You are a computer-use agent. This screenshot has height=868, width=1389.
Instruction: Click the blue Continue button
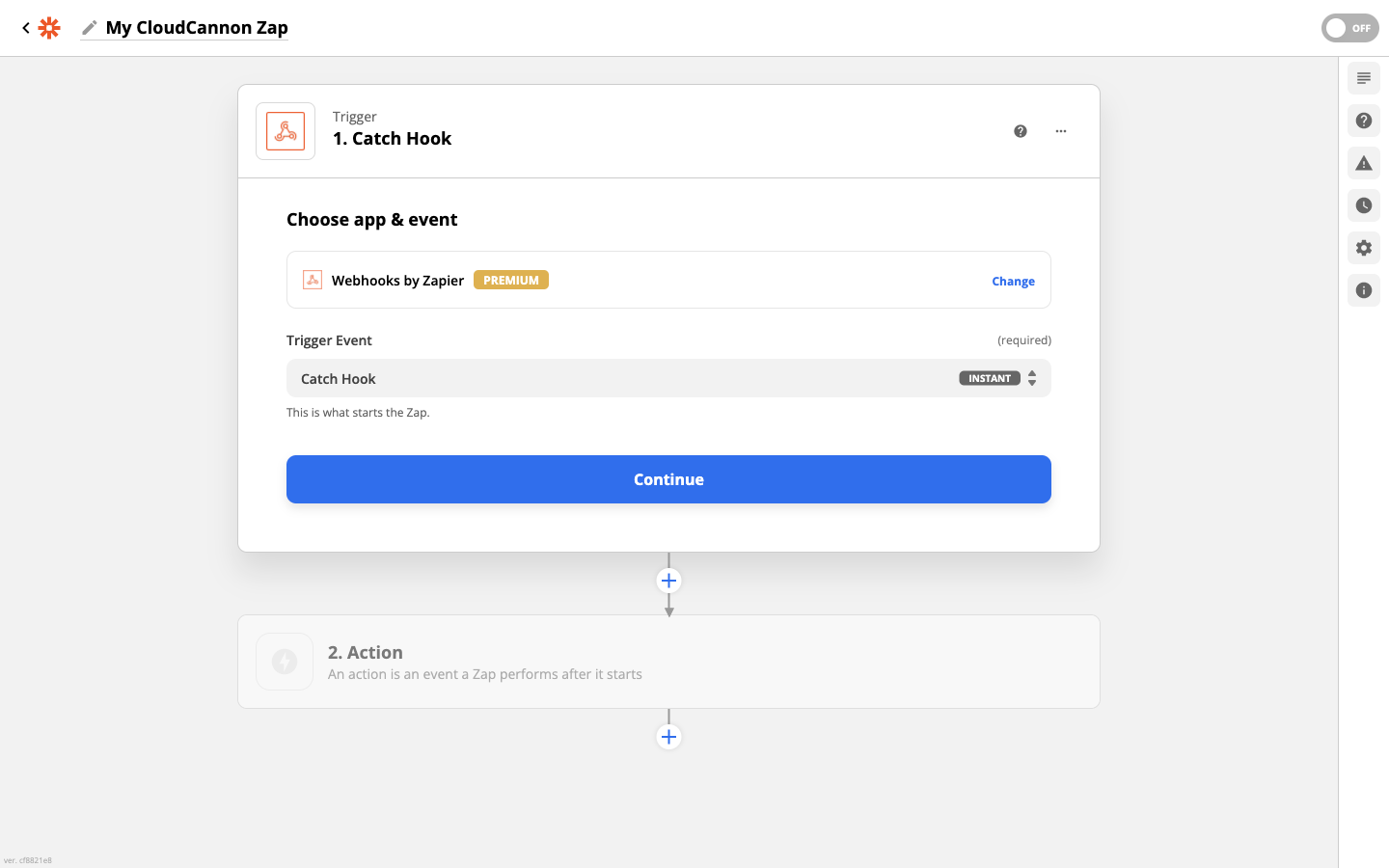[668, 479]
